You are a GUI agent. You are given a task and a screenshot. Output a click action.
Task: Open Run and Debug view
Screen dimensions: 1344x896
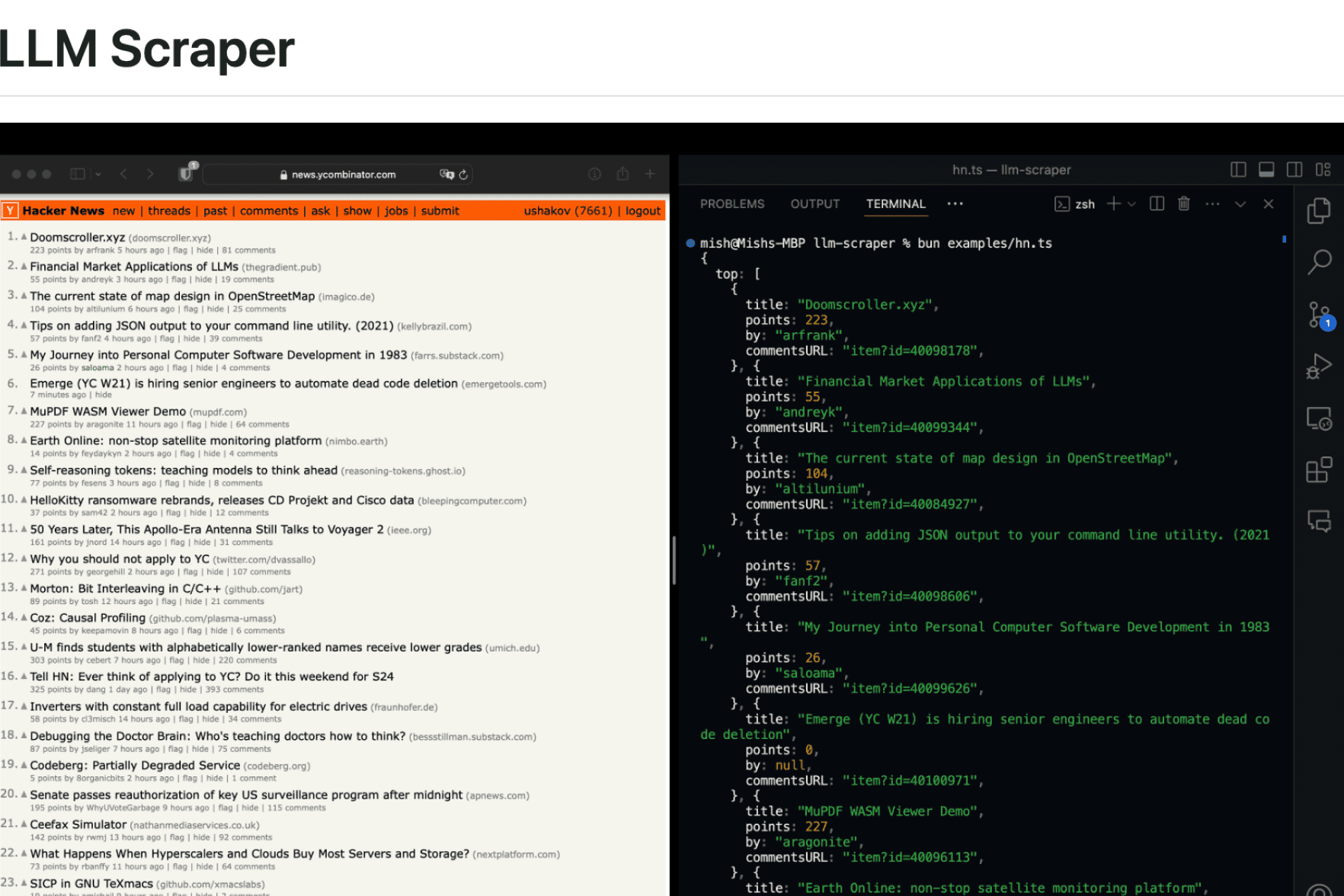point(1319,366)
